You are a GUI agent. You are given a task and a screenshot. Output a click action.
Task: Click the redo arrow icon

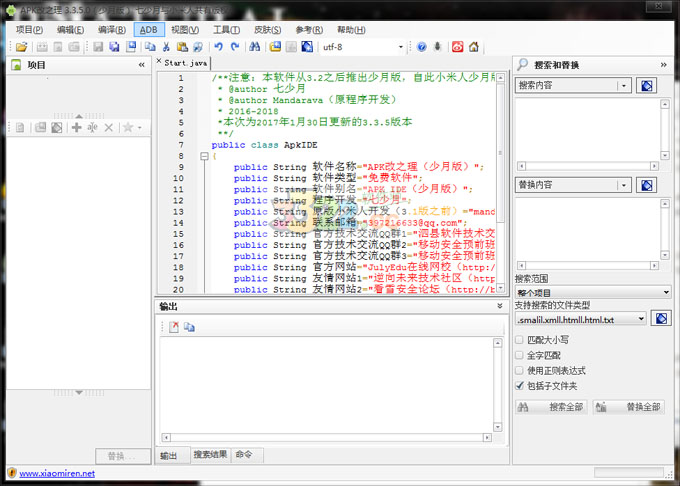click(x=234, y=47)
